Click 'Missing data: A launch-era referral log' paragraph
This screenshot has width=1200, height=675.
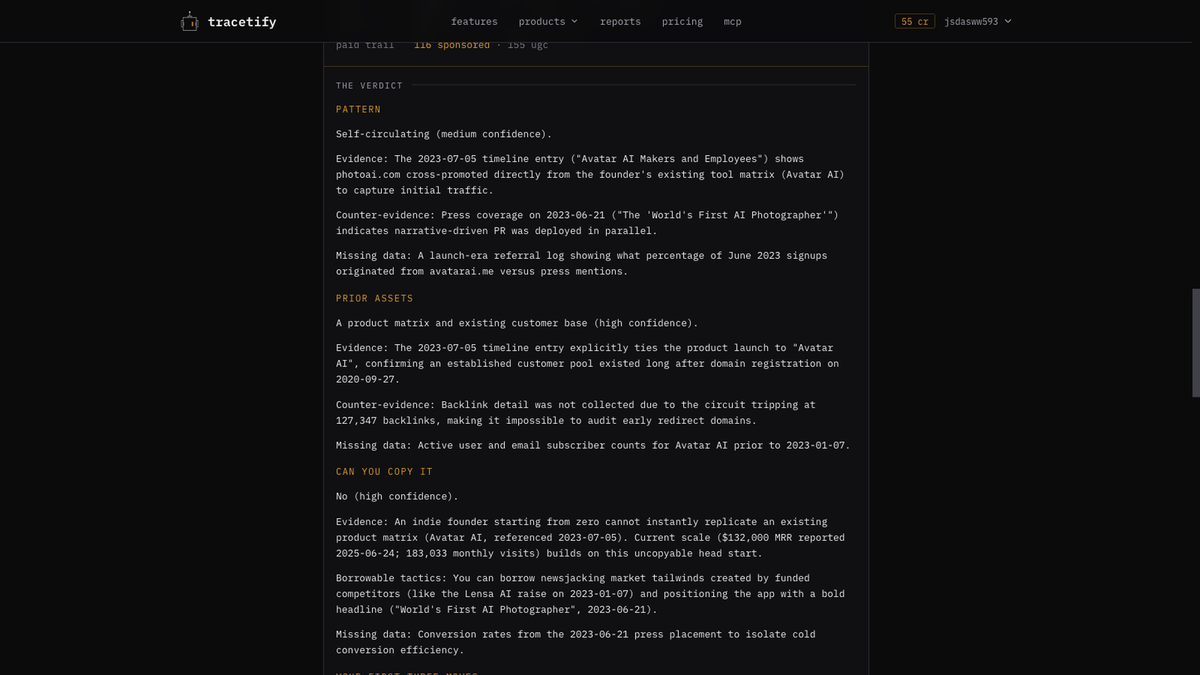[x=582, y=263]
